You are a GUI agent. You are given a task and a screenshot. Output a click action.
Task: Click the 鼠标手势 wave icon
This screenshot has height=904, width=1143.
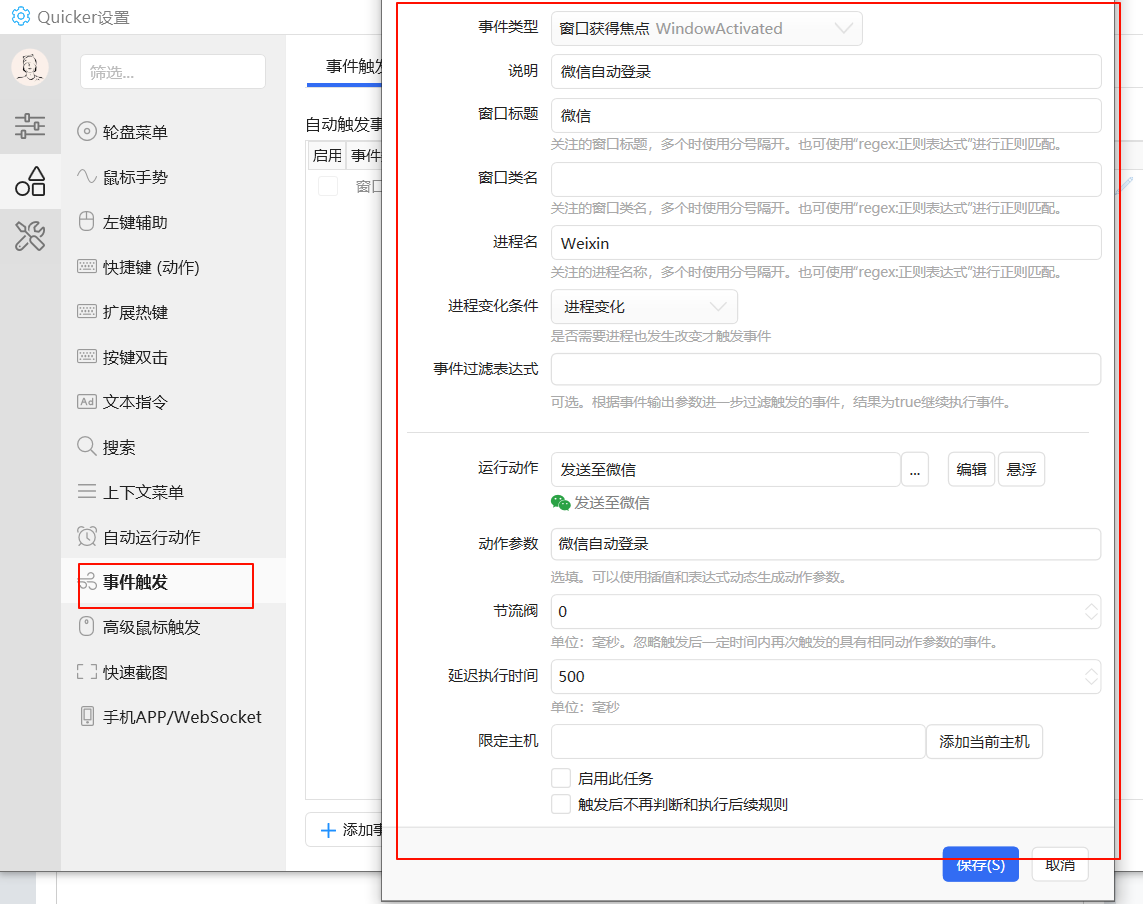coord(87,176)
